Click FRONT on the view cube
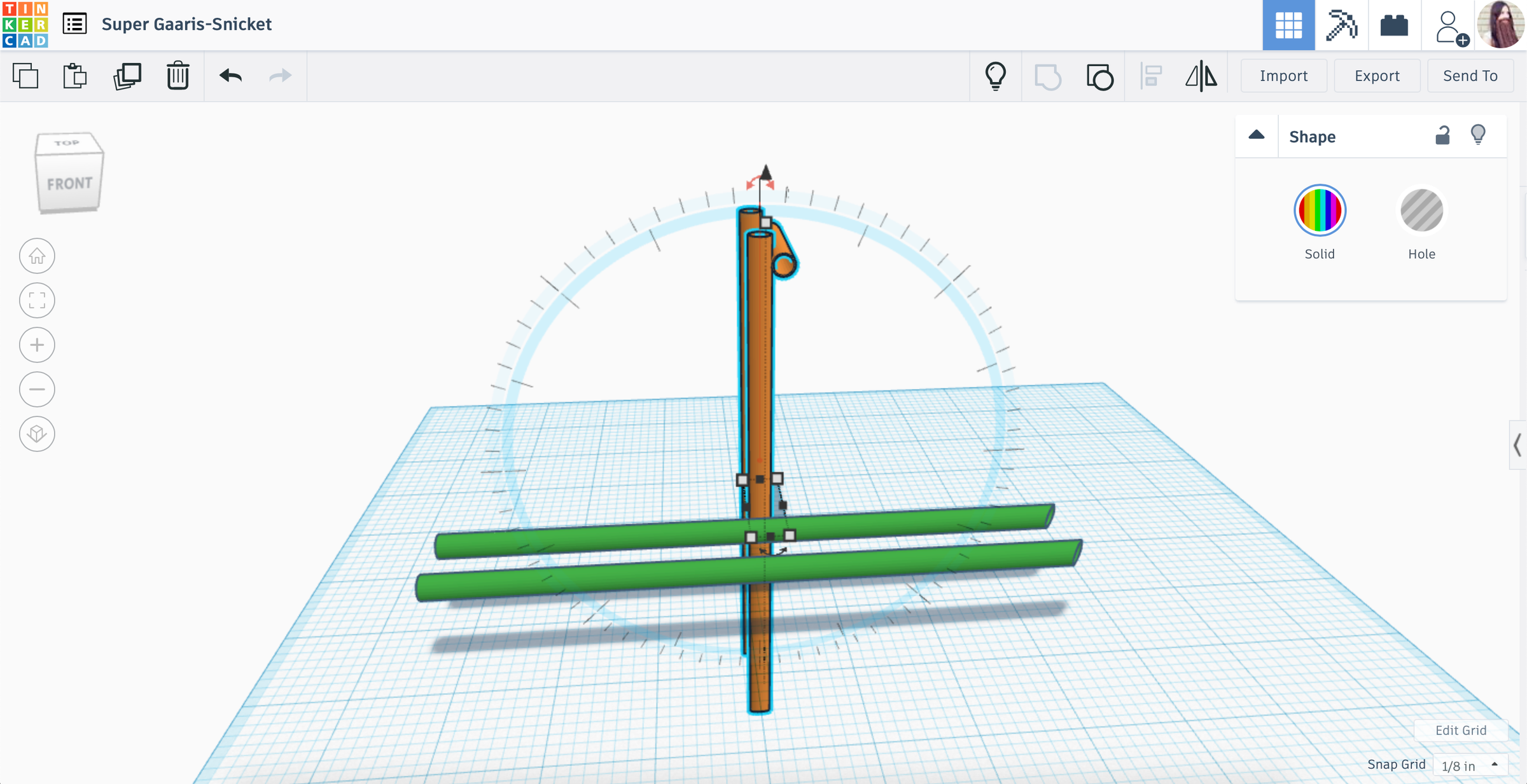This screenshot has height=784, width=1527. (69, 182)
